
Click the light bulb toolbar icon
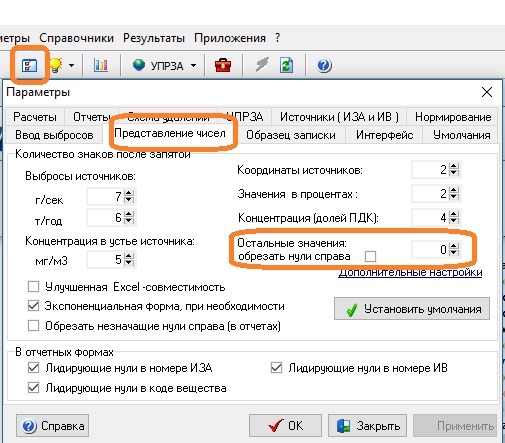(56, 65)
